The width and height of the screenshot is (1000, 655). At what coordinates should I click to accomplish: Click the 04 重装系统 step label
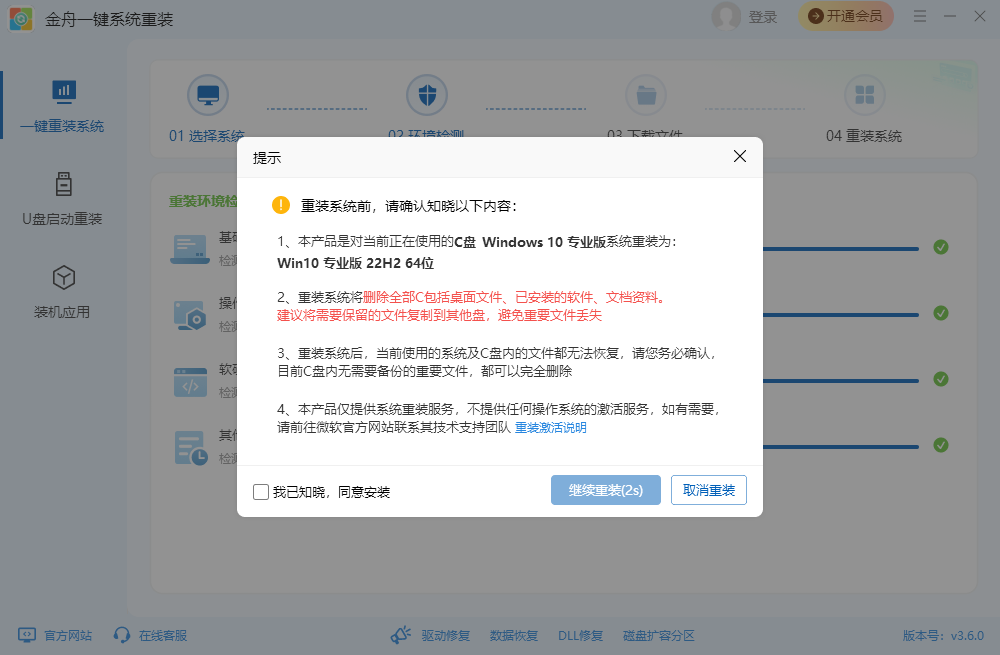tap(864, 136)
